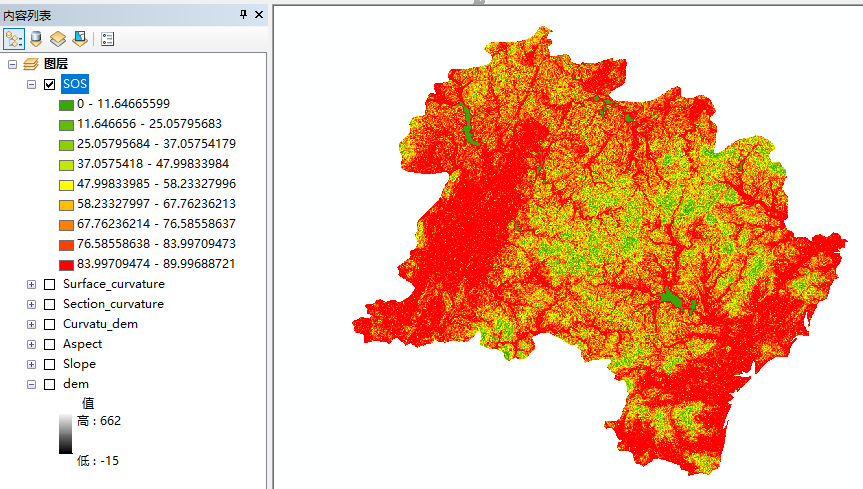Click the dem legend high value 662
Screen dimensions: 863x489
99,421
